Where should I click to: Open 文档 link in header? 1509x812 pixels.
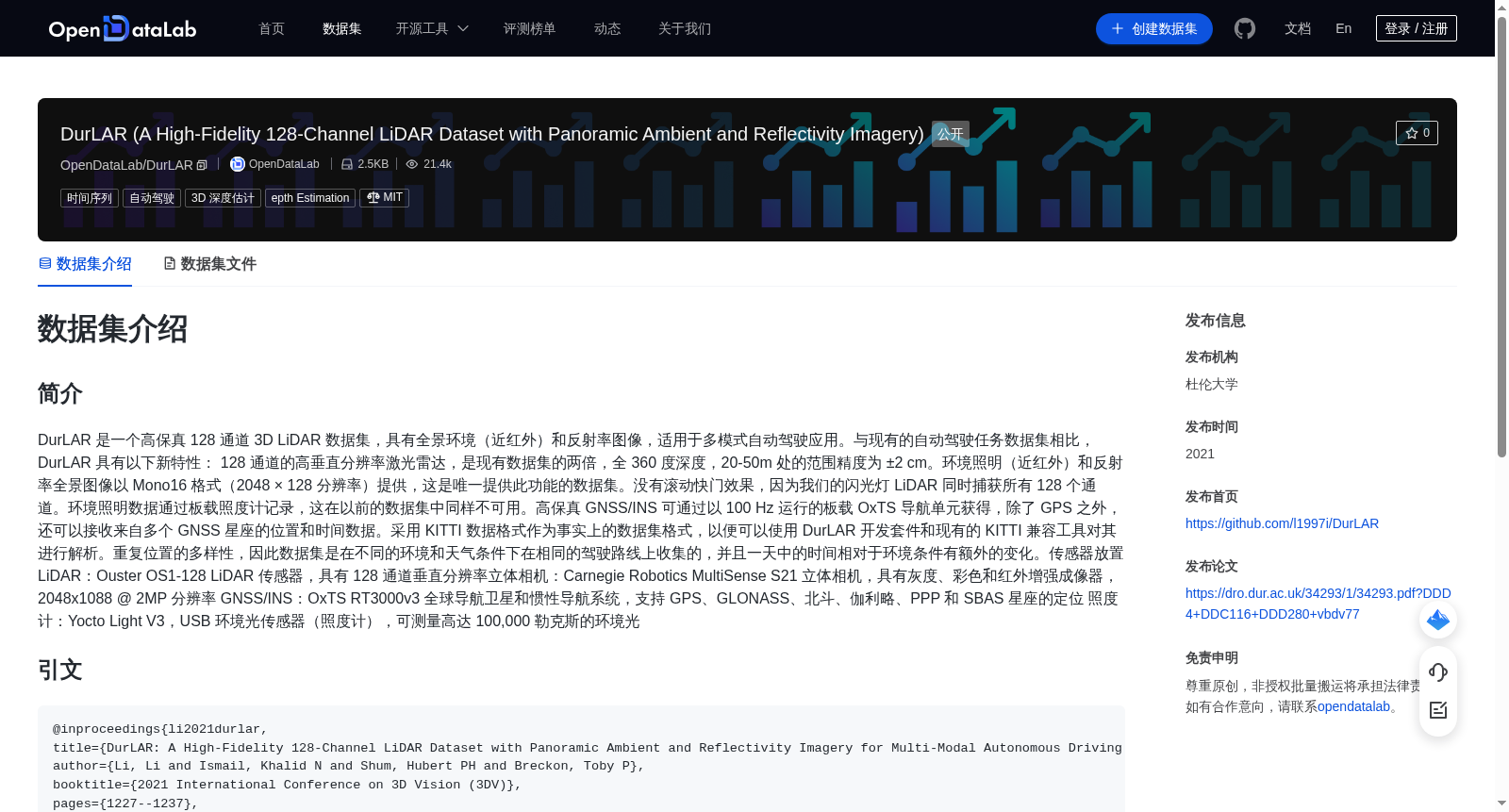click(x=1298, y=28)
